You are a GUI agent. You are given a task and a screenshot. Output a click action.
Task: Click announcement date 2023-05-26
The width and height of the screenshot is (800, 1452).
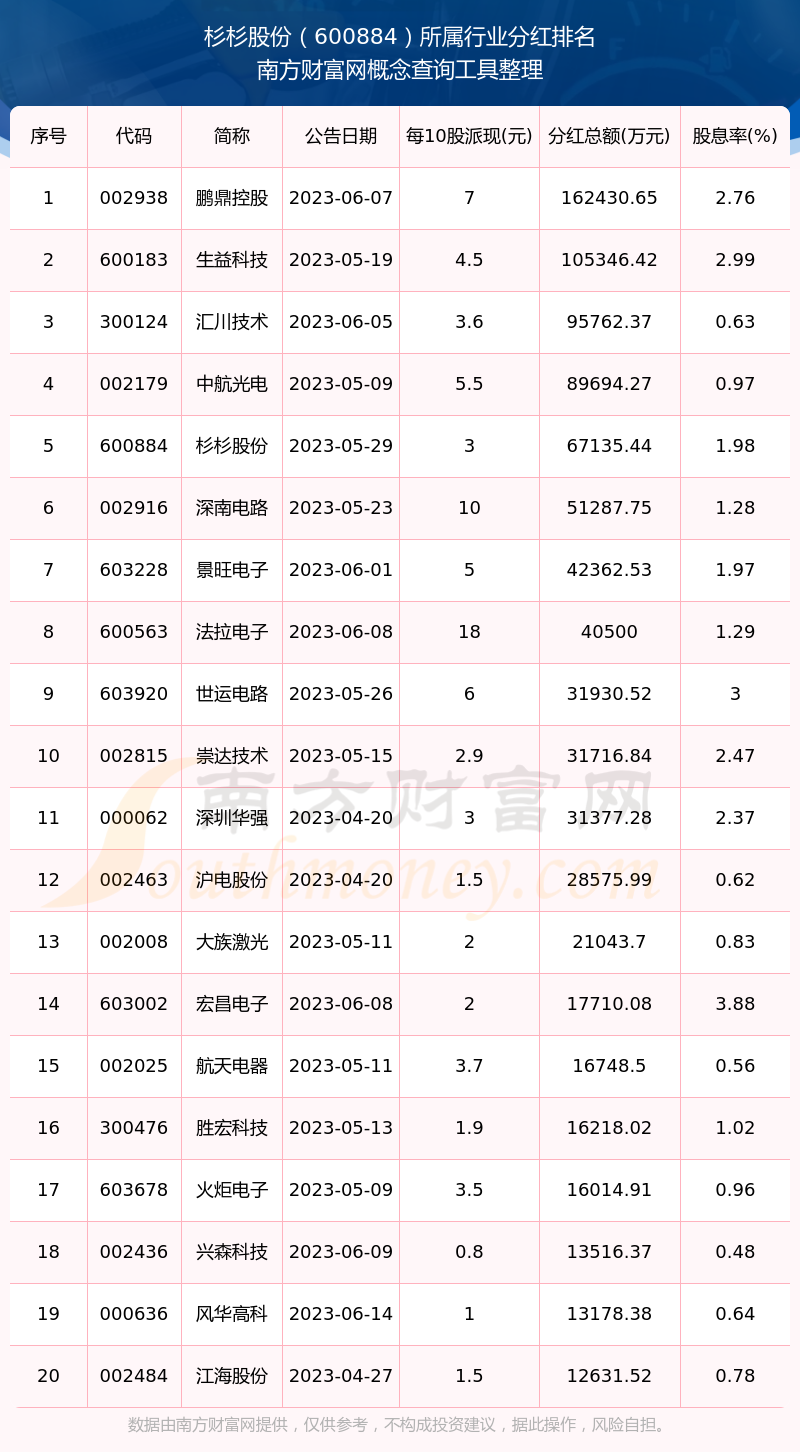click(x=341, y=694)
